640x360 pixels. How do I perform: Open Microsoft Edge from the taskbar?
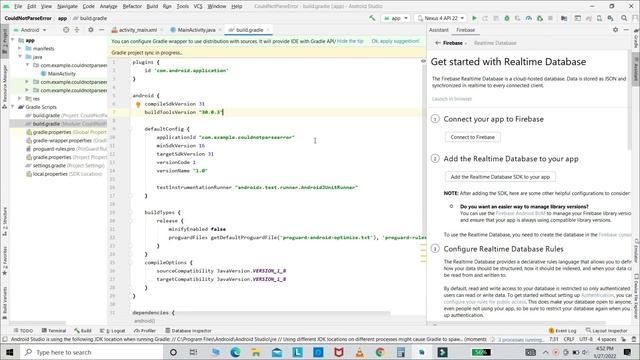[x=235, y=352]
